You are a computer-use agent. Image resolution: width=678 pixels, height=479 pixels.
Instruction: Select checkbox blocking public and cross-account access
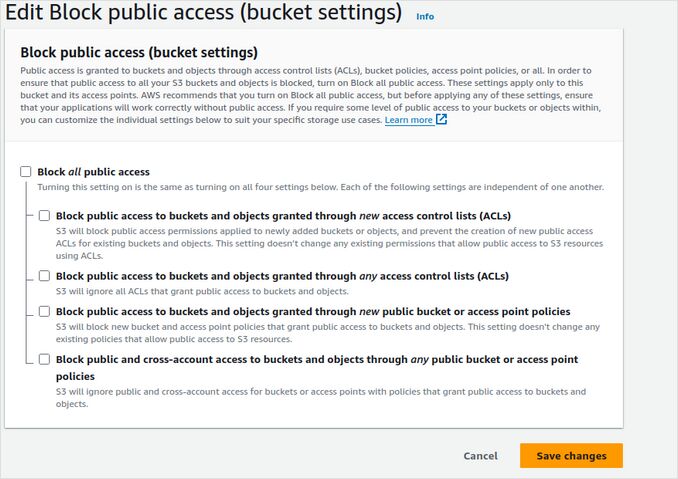(x=44, y=359)
